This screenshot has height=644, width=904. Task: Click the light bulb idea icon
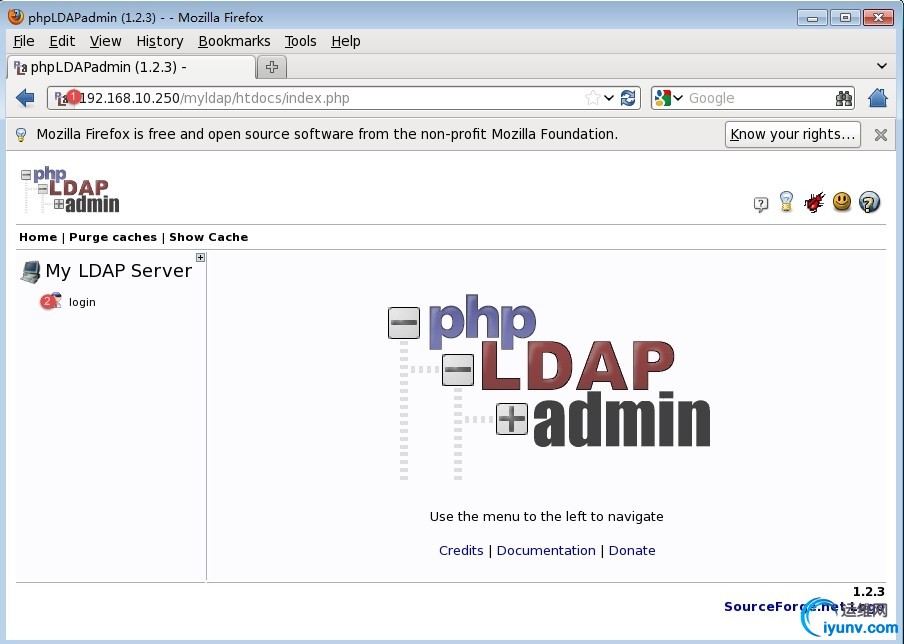(x=786, y=201)
